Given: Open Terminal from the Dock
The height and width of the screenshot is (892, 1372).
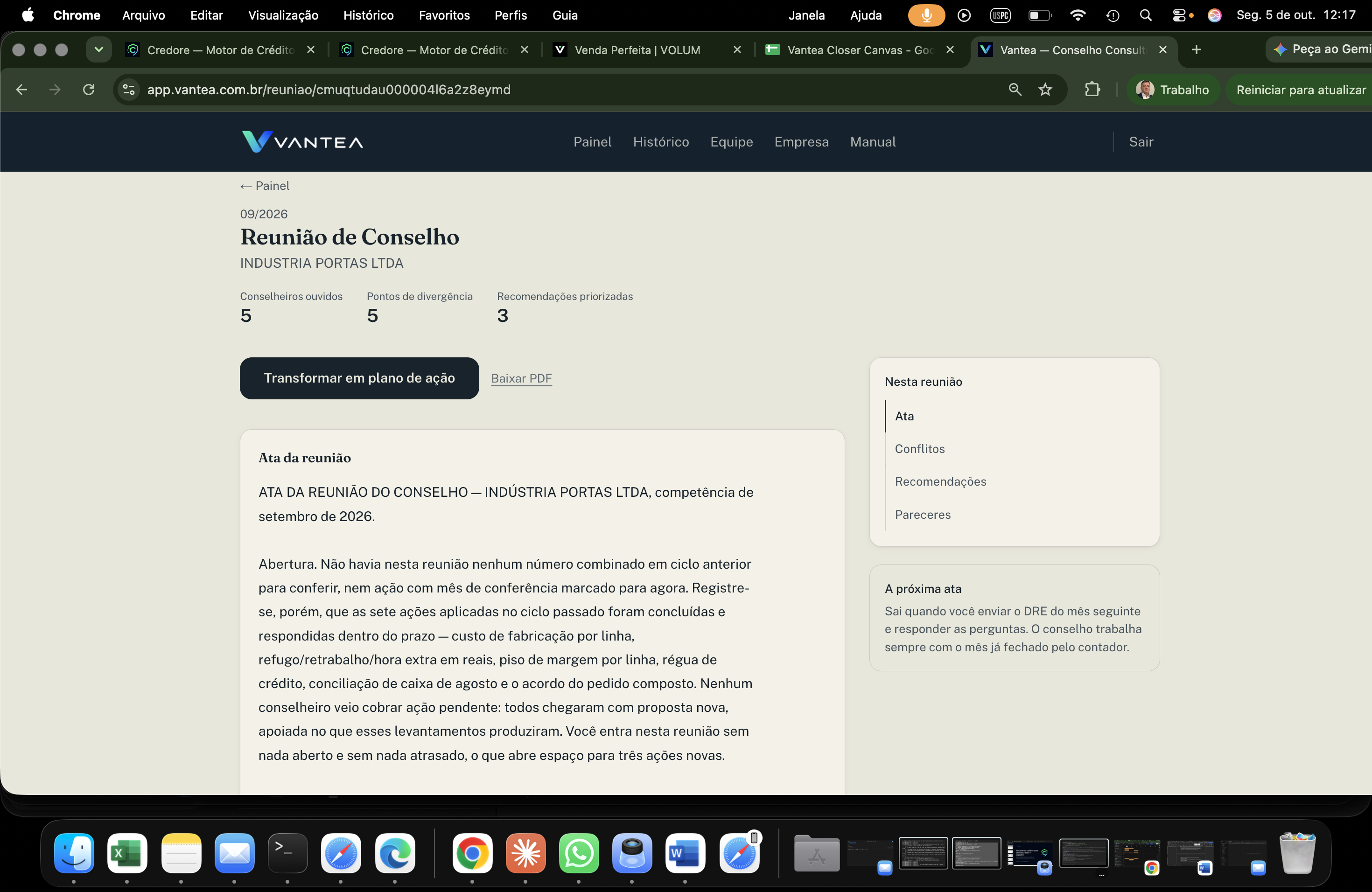Looking at the screenshot, I should [287, 853].
